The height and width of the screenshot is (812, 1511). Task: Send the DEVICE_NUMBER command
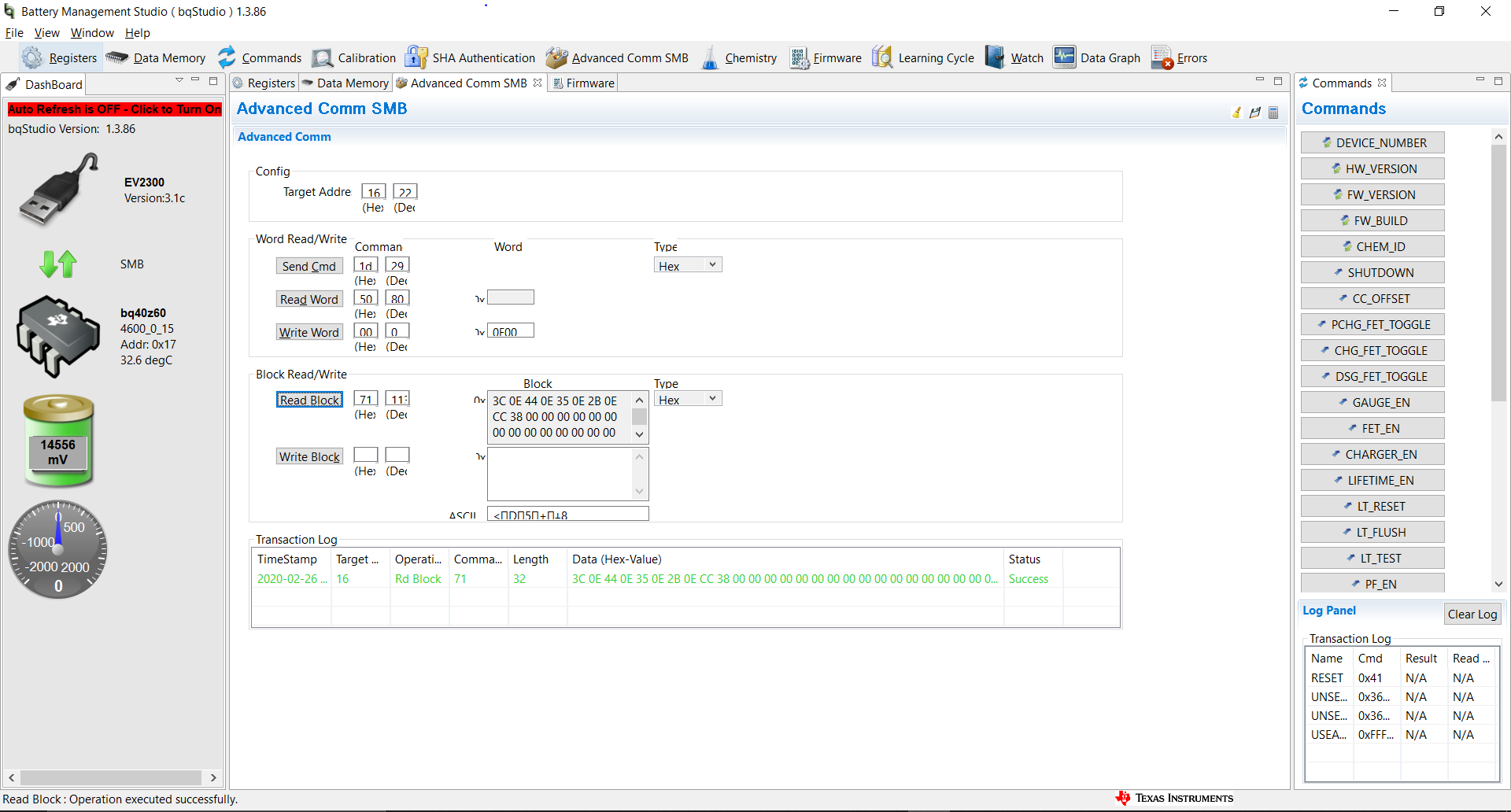click(1372, 142)
